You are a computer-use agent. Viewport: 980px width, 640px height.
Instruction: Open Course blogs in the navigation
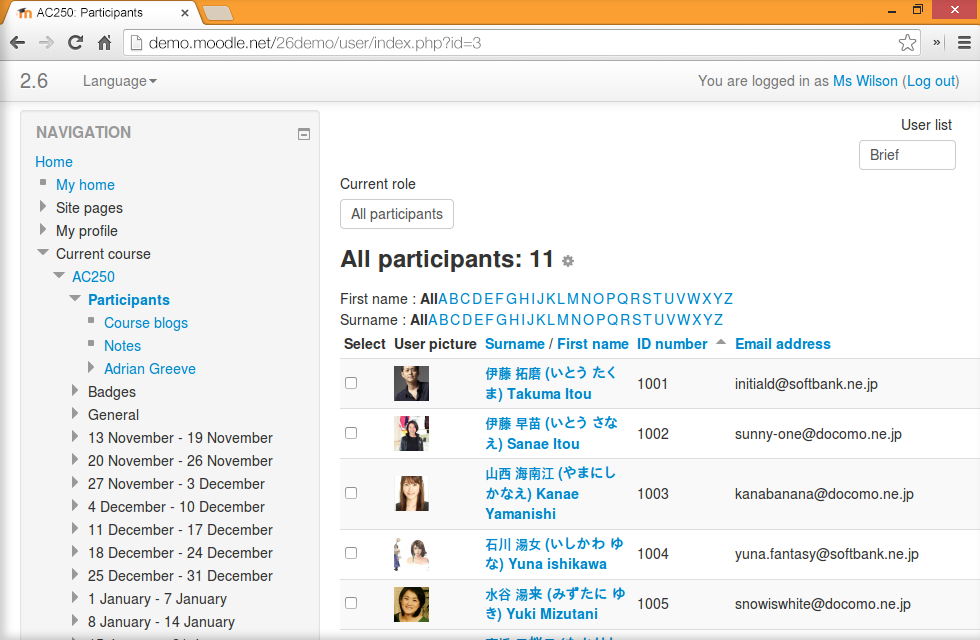tap(146, 323)
